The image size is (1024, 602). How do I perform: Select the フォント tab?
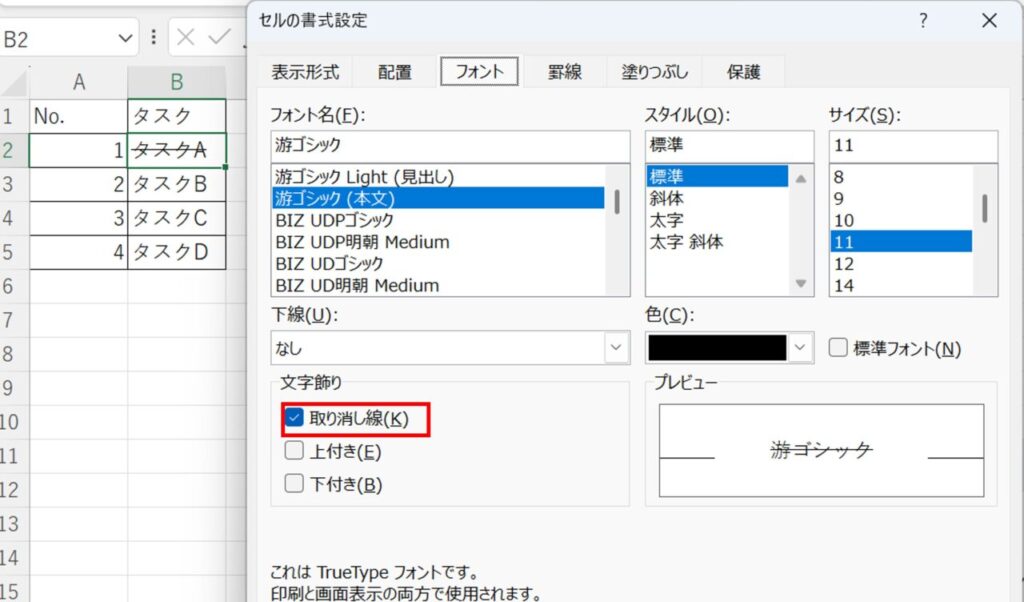tap(479, 71)
